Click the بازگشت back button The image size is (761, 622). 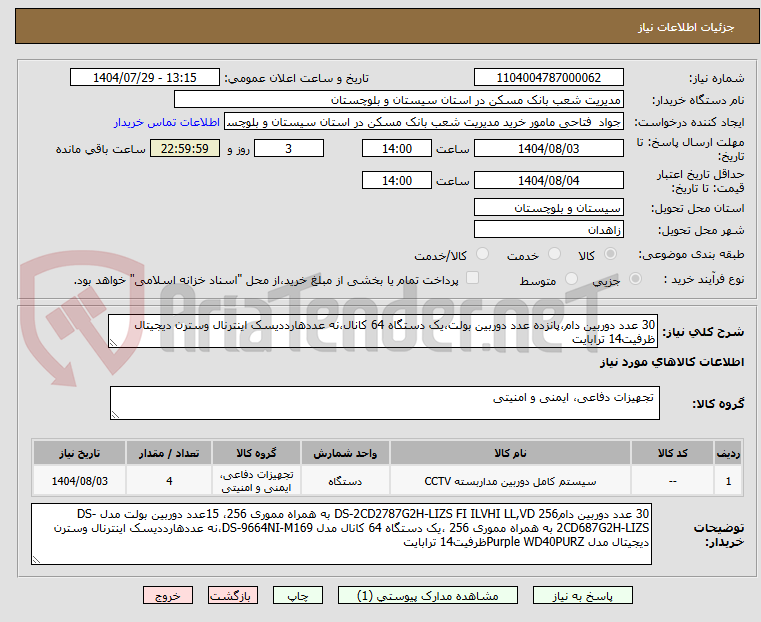[x=233, y=595]
